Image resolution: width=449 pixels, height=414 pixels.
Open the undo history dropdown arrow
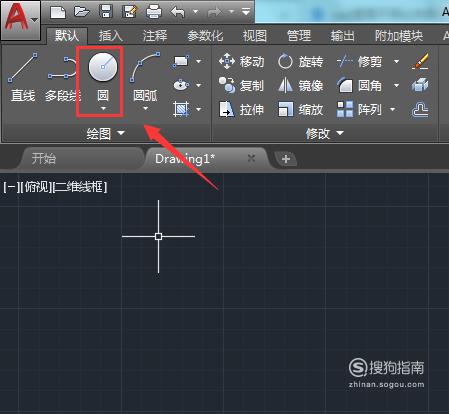tap(196, 12)
